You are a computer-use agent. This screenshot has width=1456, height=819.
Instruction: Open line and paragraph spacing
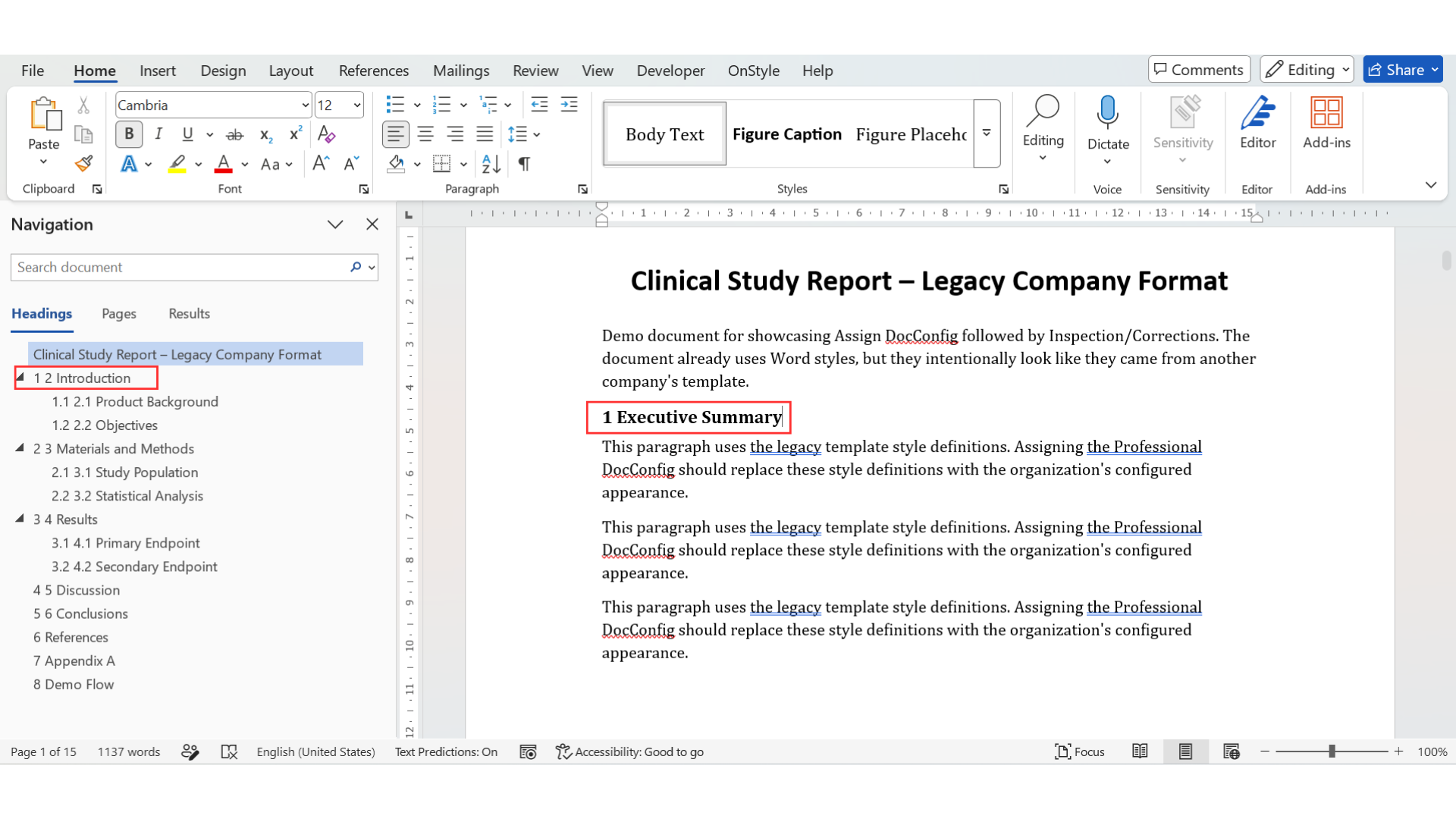[x=517, y=135]
